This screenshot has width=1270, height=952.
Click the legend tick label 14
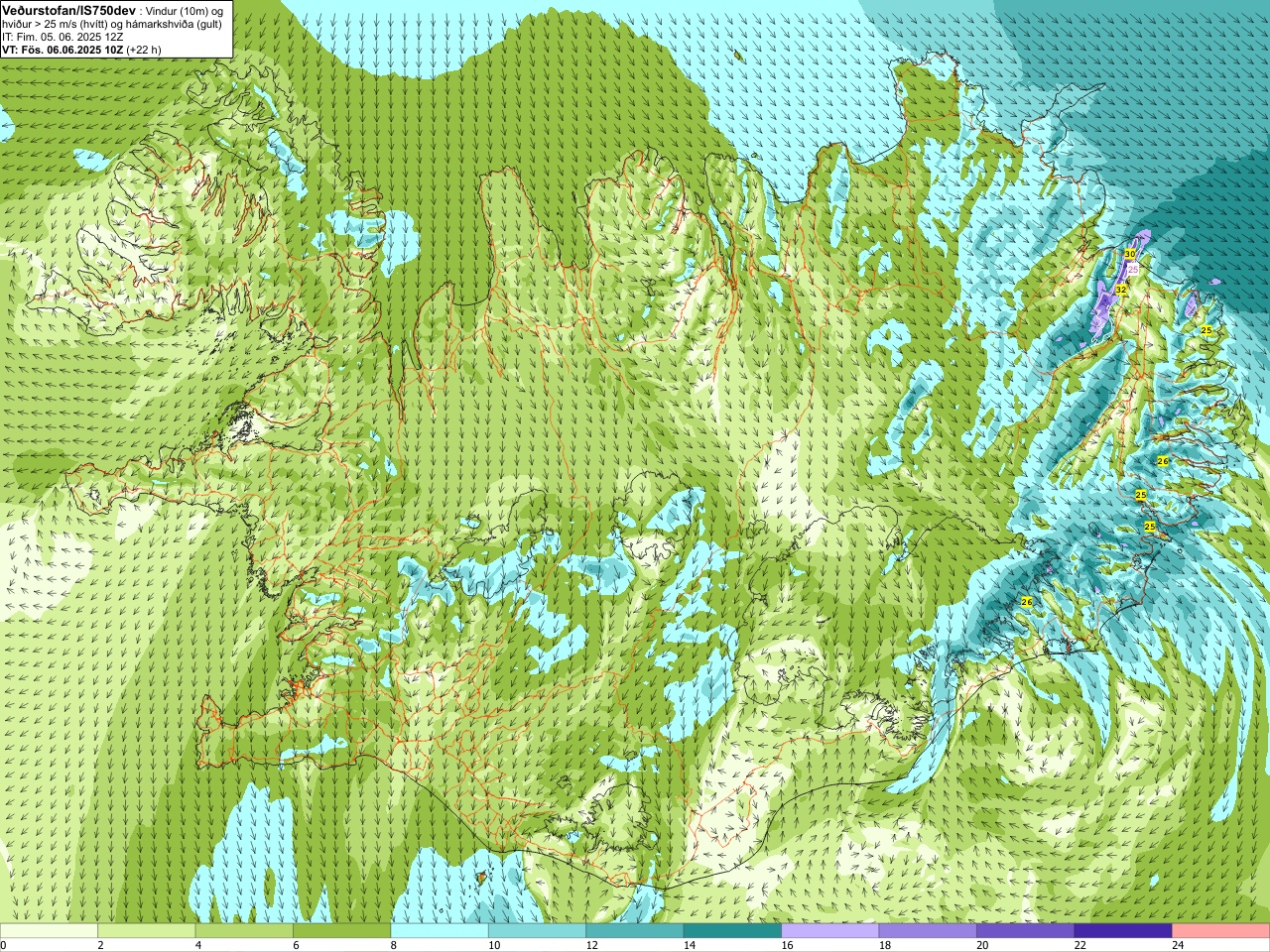689,945
